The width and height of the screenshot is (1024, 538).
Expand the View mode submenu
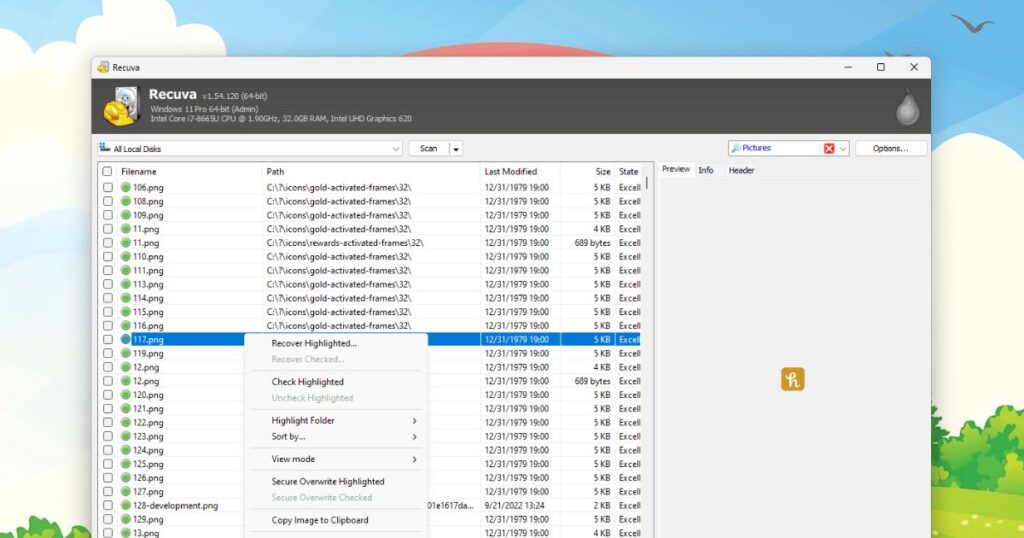(x=414, y=460)
